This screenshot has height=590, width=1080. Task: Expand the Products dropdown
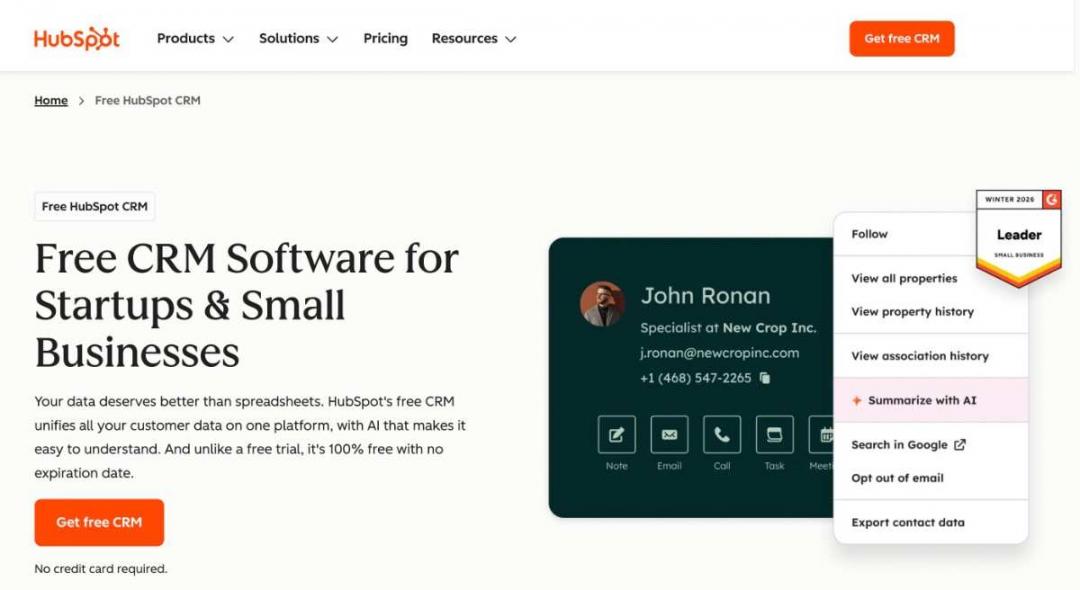(x=195, y=39)
